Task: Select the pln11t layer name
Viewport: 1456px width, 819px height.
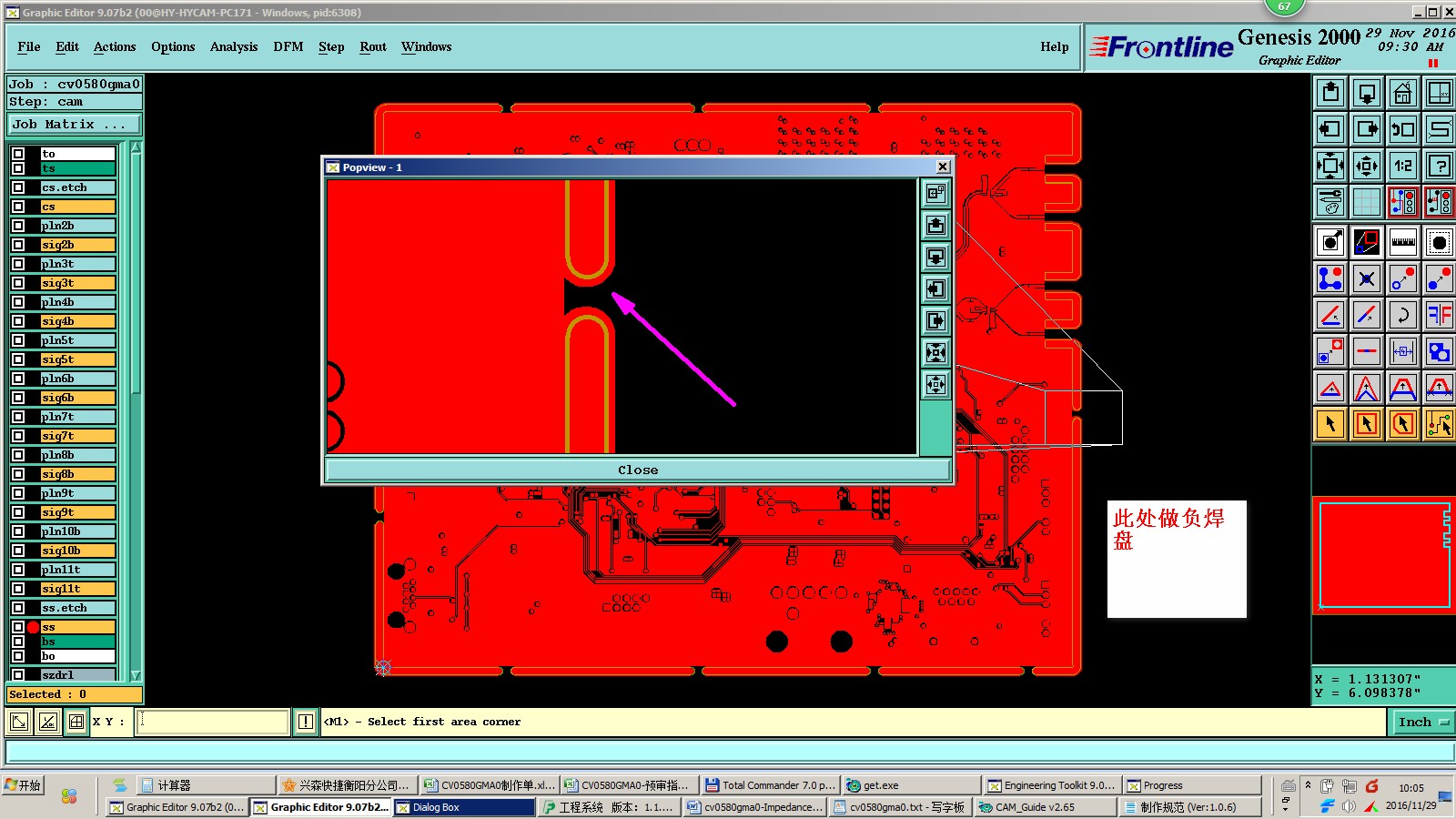Action: pyautogui.click(x=78, y=570)
